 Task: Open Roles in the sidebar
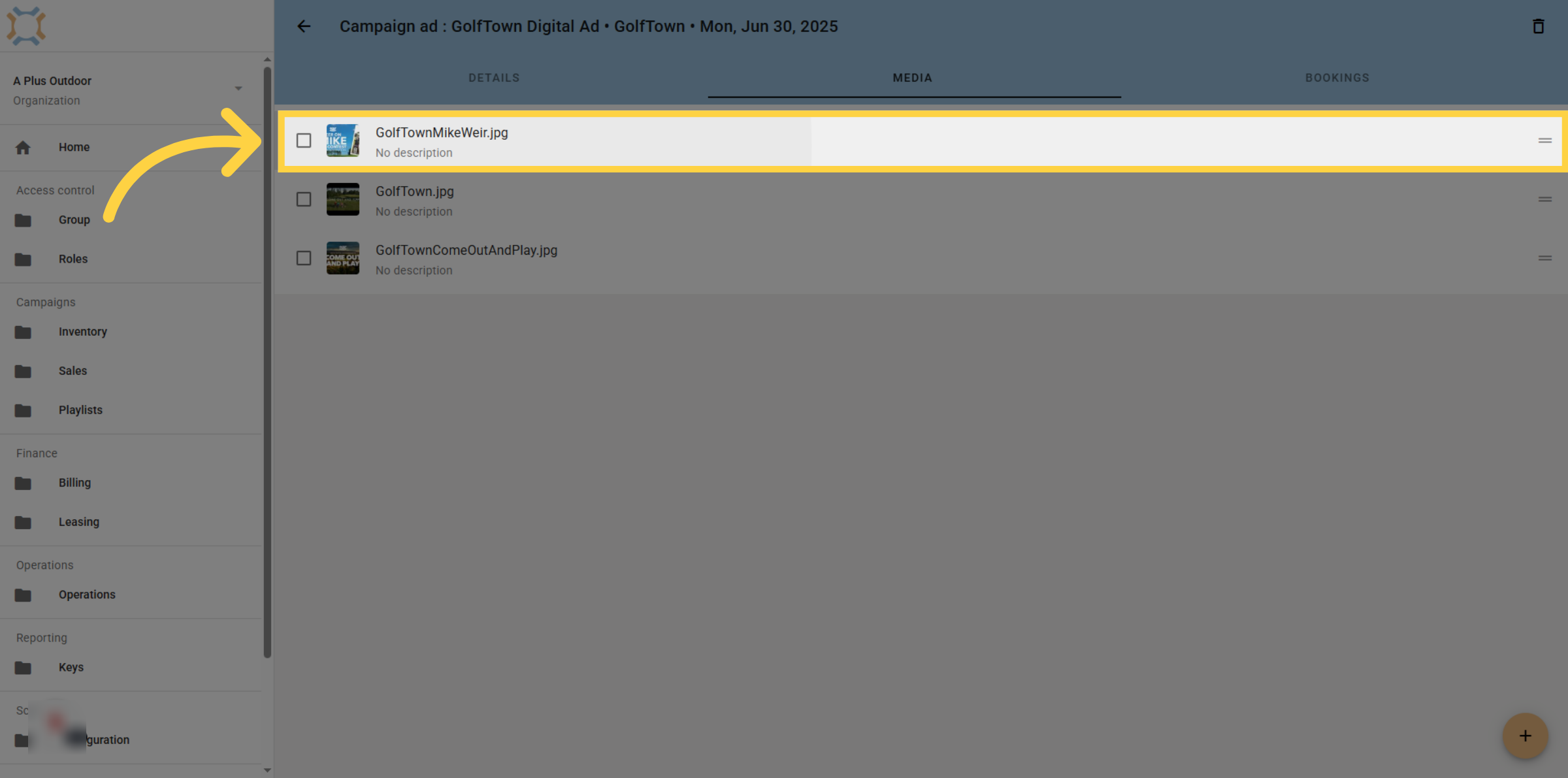pyautogui.click(x=73, y=259)
